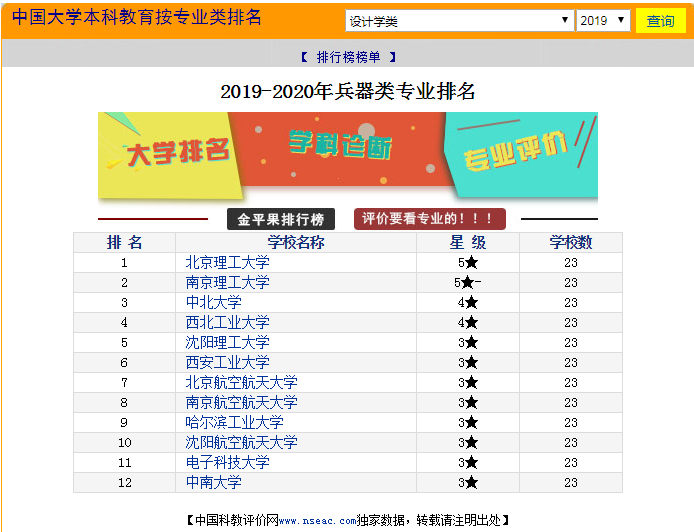Click the 5★ rating of 北京理工大学
This screenshot has width=694, height=532.
[x=468, y=262]
